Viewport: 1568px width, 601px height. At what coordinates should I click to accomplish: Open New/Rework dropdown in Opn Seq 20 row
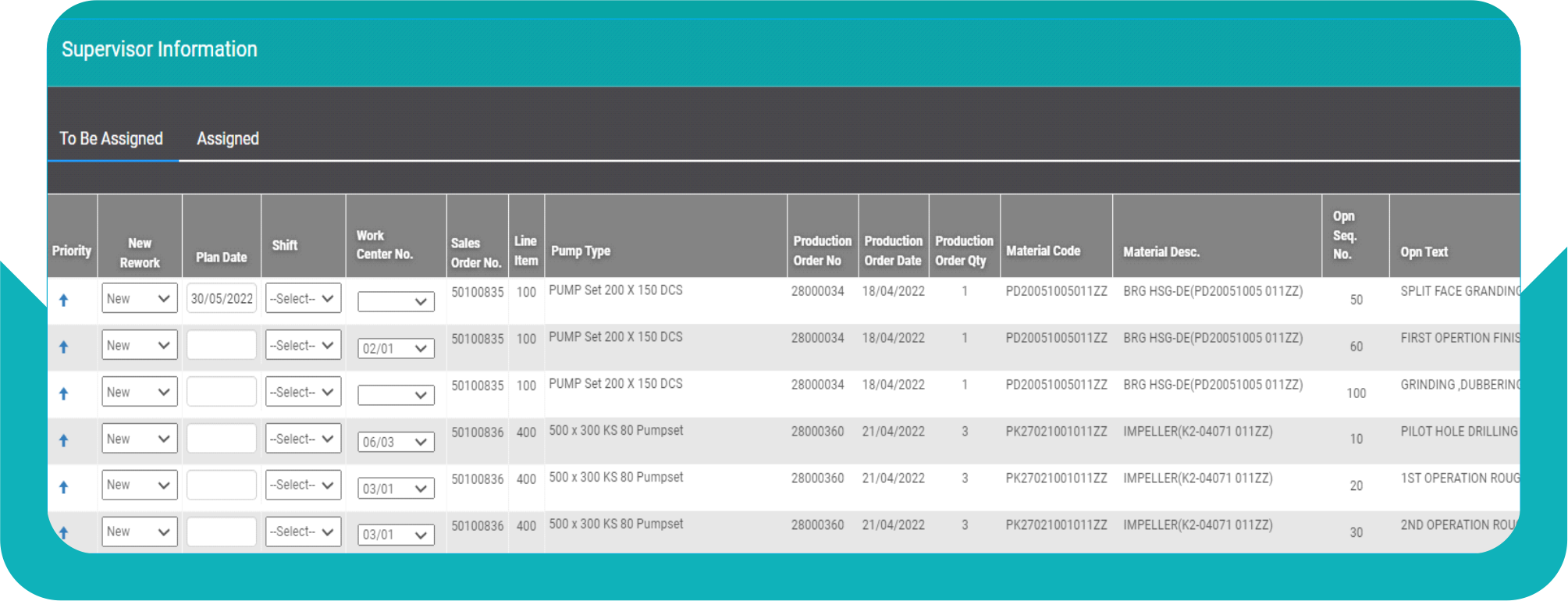coord(139,485)
